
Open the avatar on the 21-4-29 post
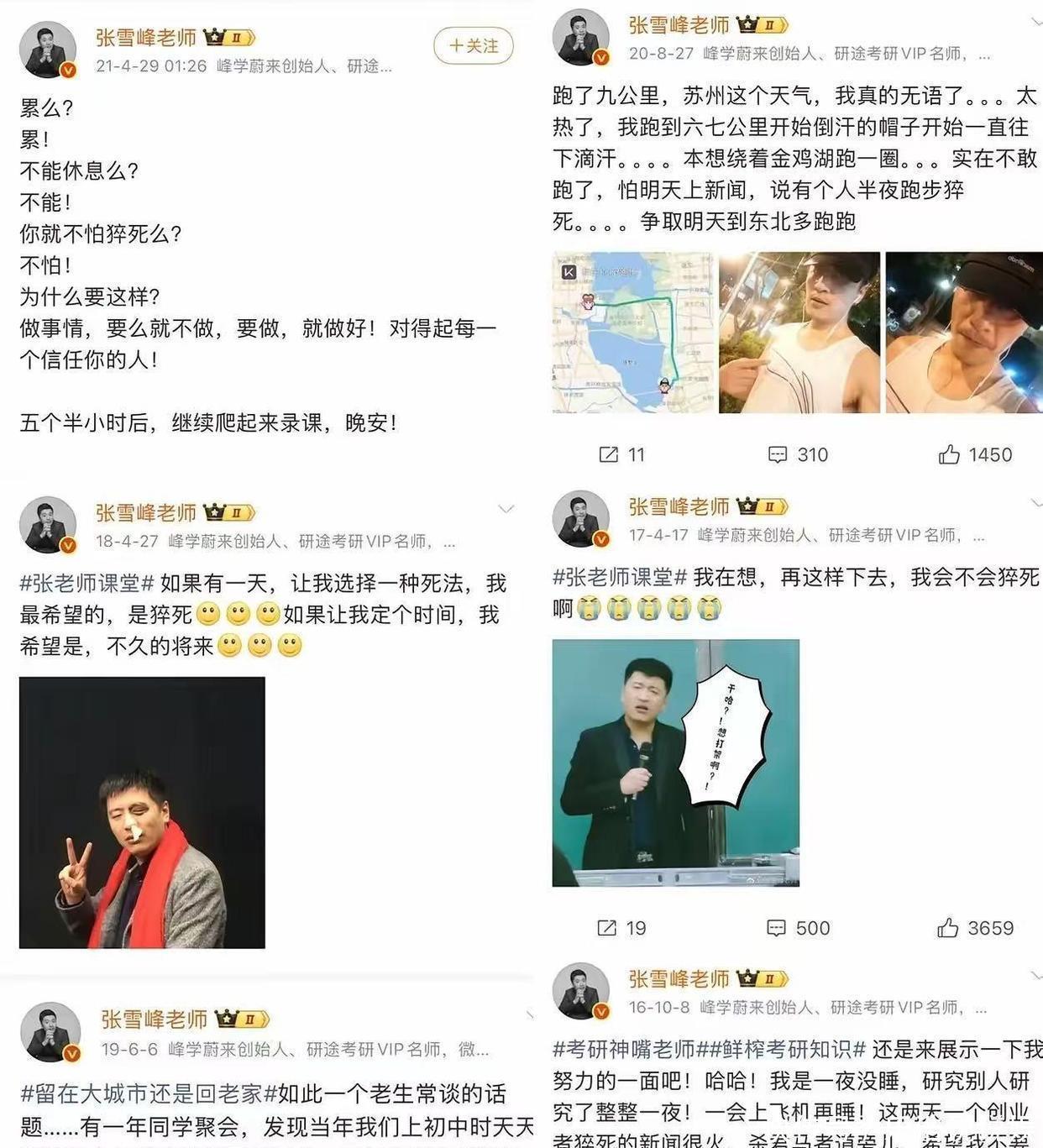click(x=48, y=50)
